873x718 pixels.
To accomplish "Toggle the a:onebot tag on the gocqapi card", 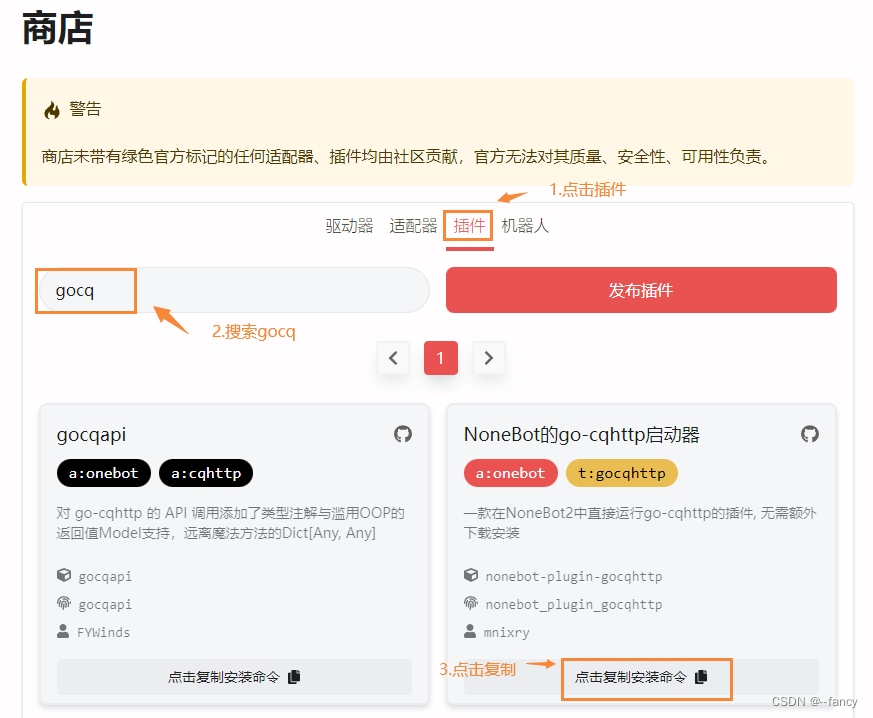I will (x=103, y=473).
